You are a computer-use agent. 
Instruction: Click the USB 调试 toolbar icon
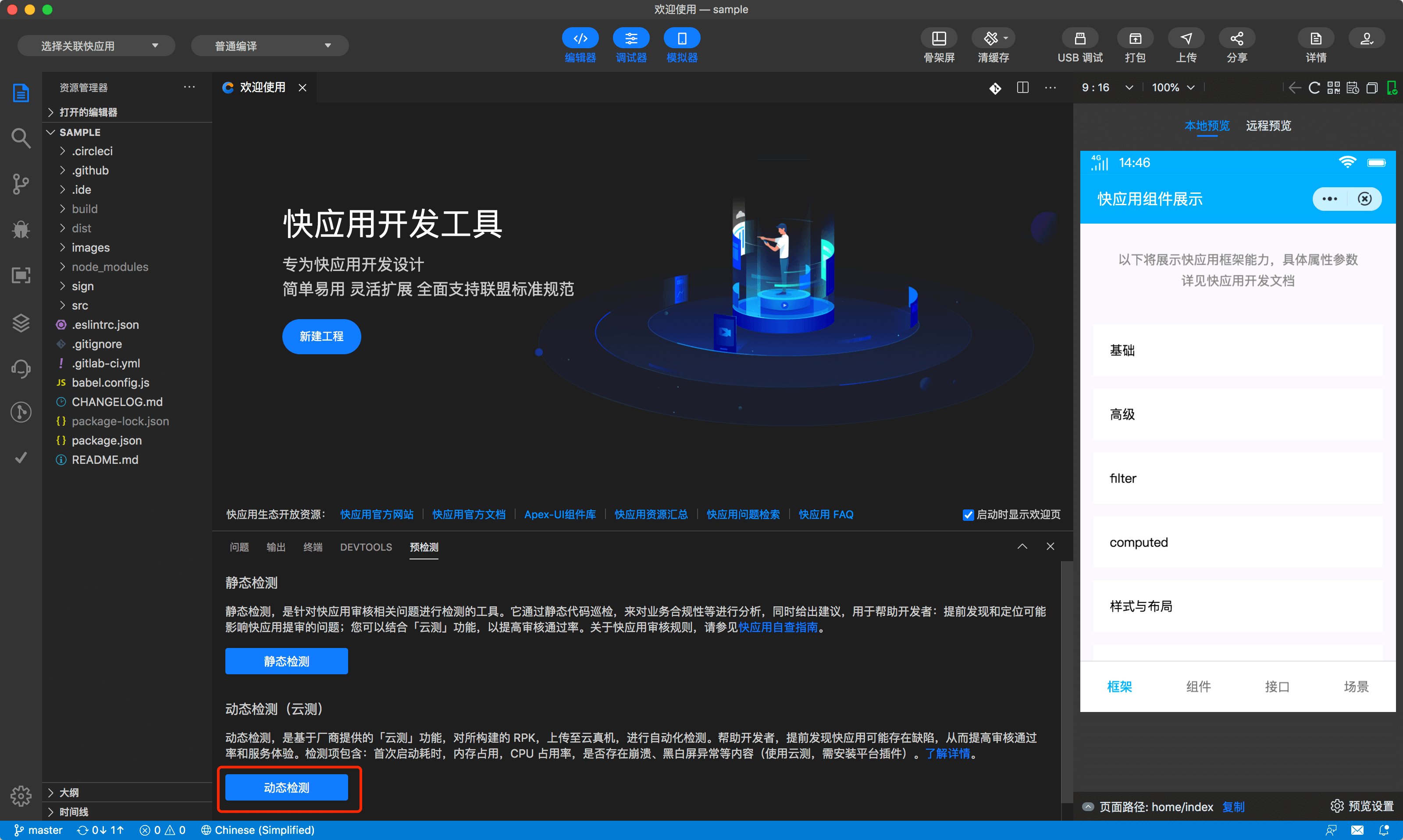pyautogui.click(x=1079, y=39)
